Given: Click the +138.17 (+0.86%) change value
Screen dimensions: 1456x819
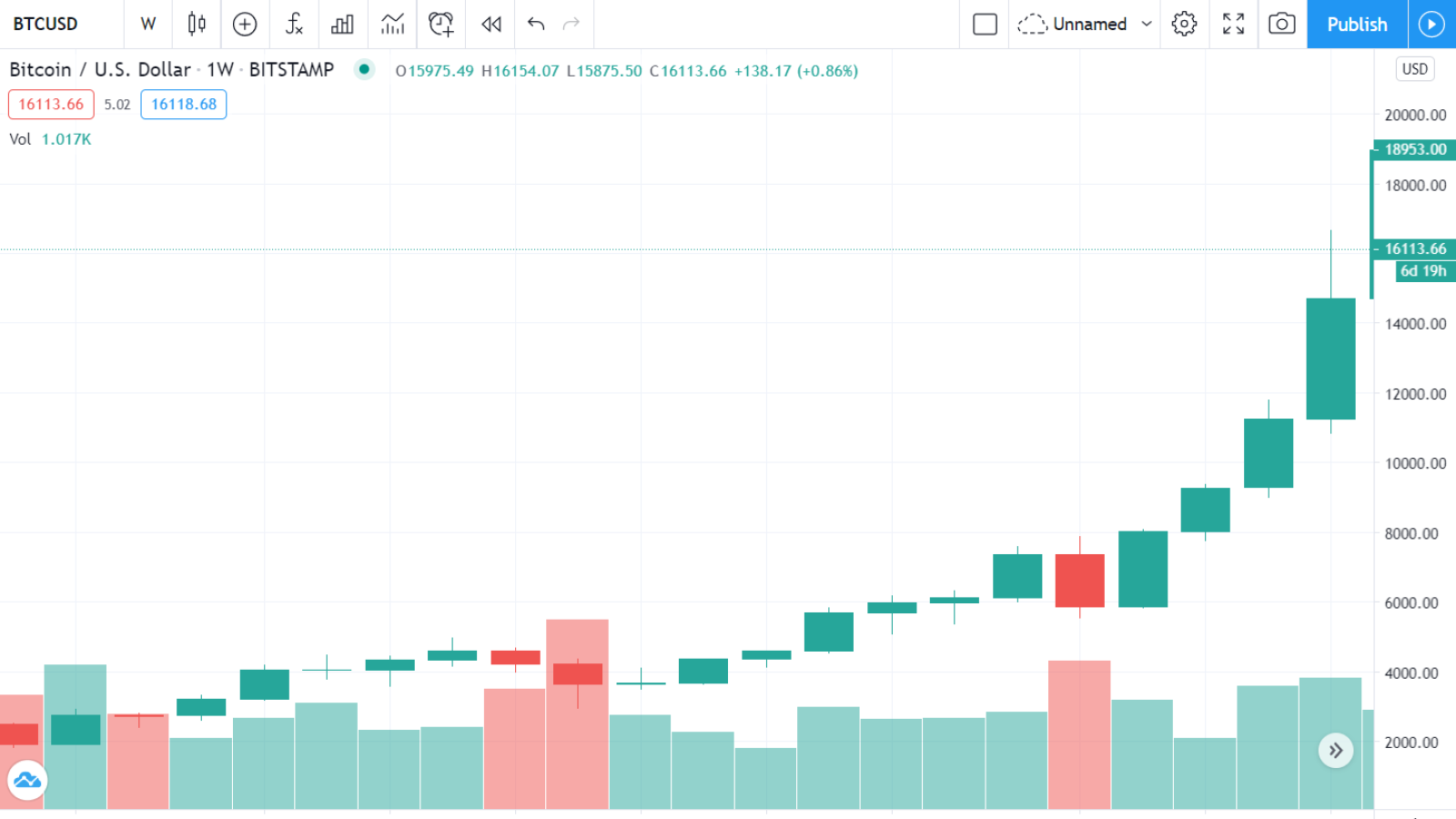Looking at the screenshot, I should coord(796,71).
